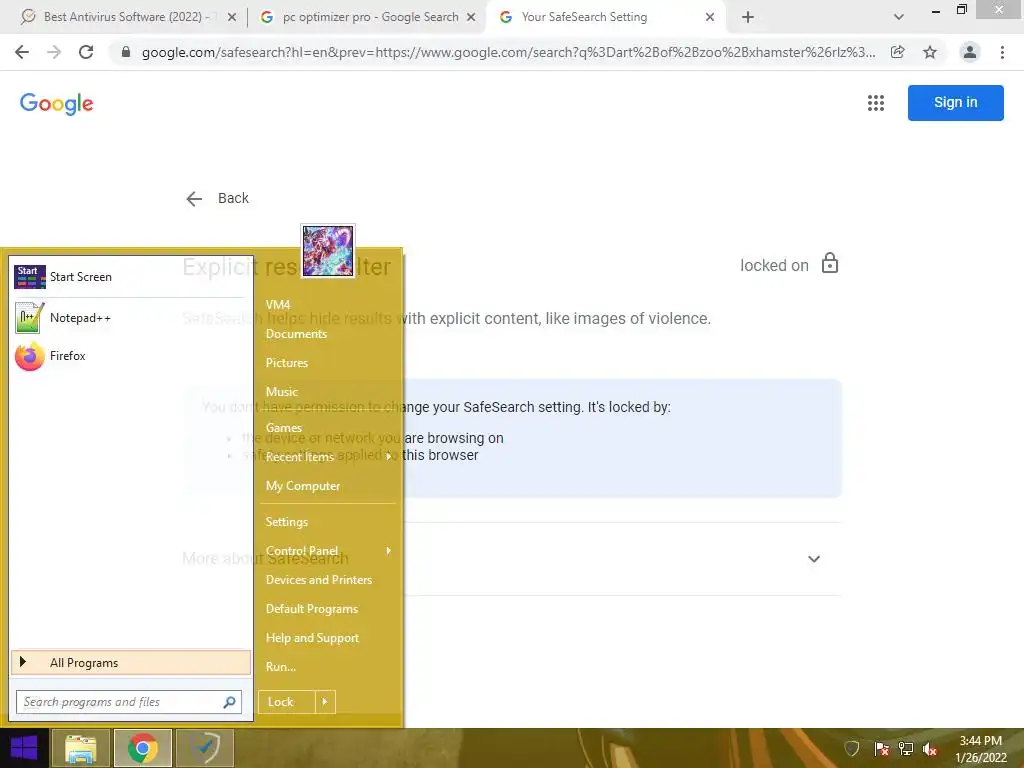Open the Google apps grid
Screen dimensions: 1024x768
point(876,103)
